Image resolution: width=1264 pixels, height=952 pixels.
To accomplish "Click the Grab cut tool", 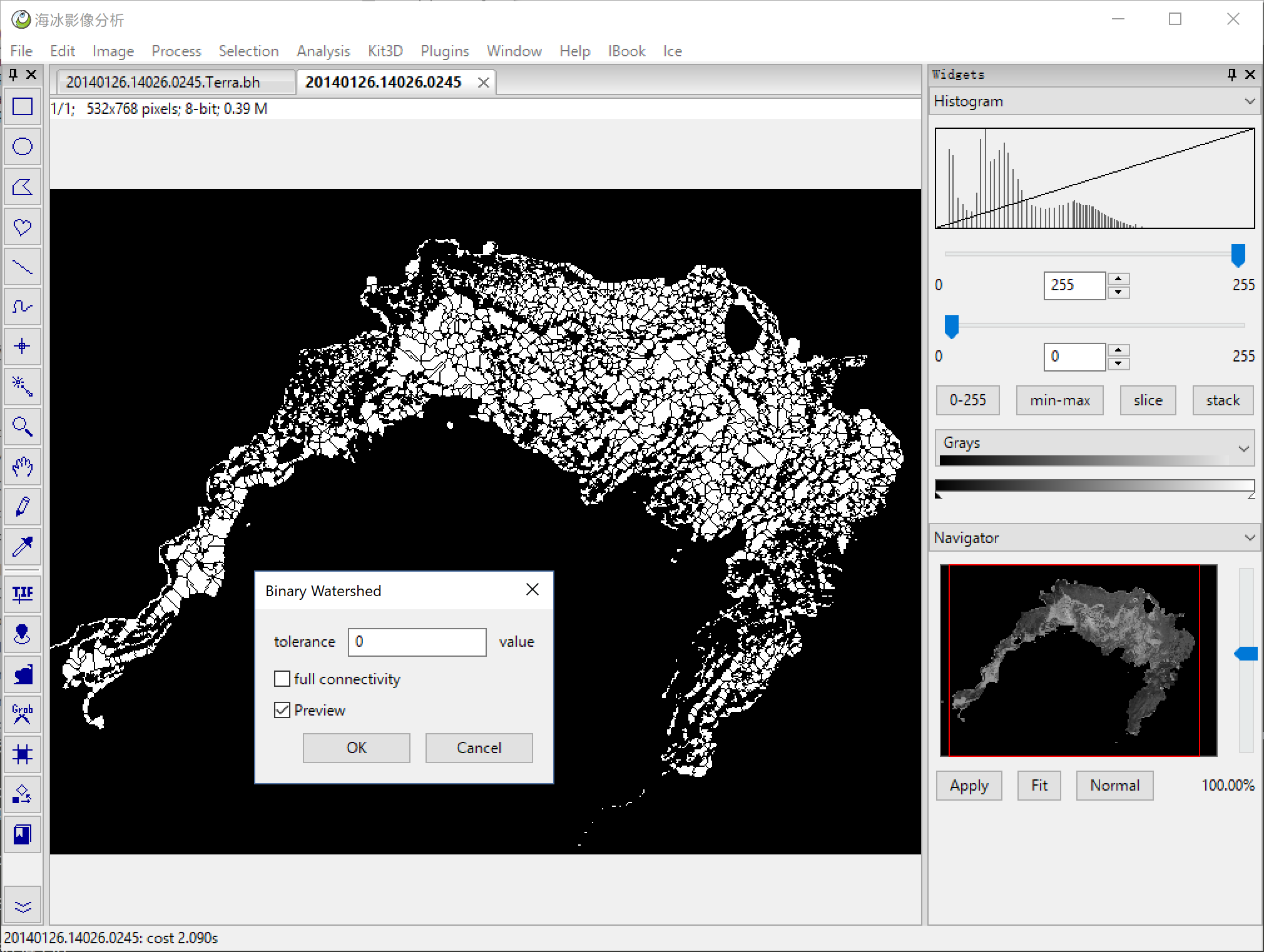I will point(23,714).
